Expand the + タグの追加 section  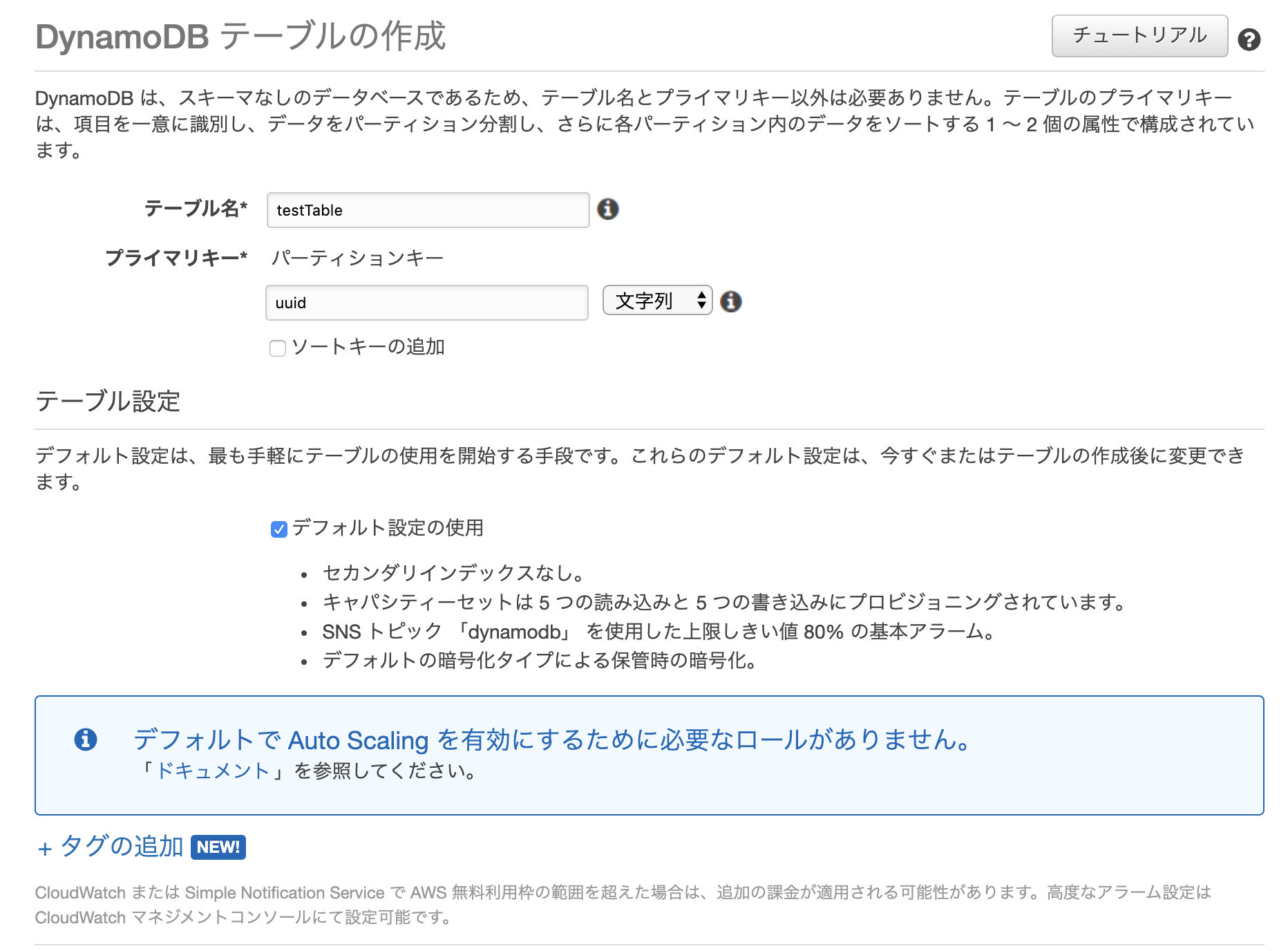tap(111, 847)
